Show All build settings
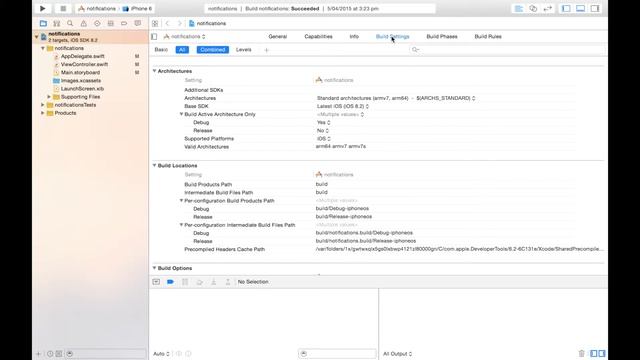640x360 pixels. [x=182, y=50]
